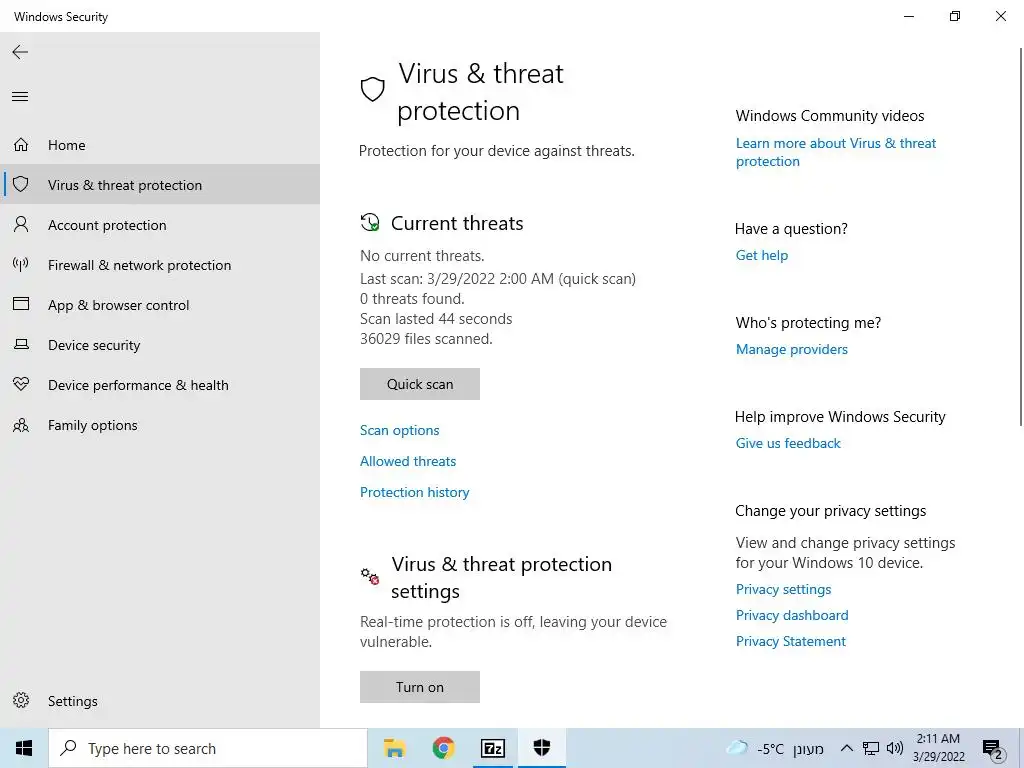
Task: Click the Device security laptop icon
Action: click(21, 344)
